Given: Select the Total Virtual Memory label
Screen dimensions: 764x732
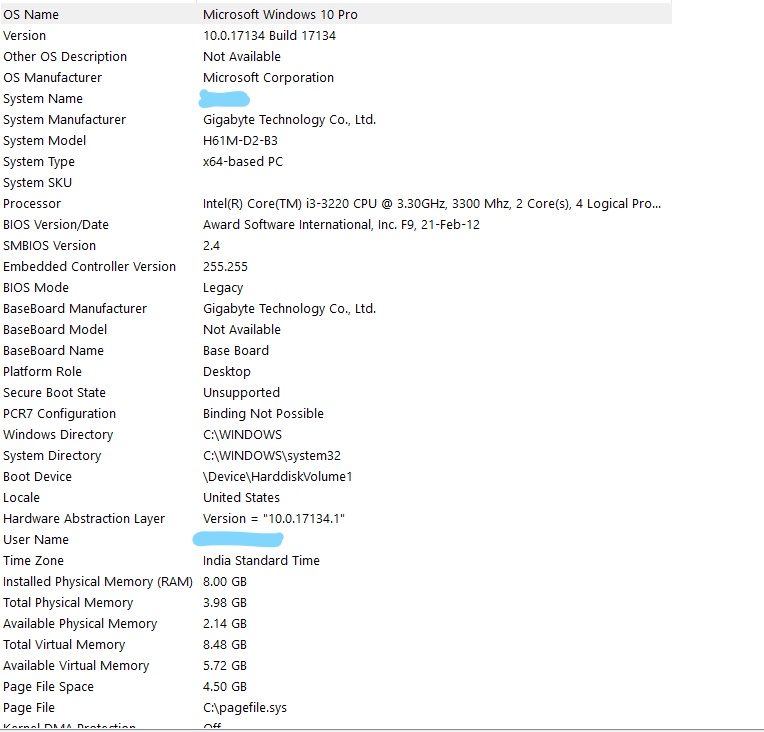Looking at the screenshot, I should 64,644.
